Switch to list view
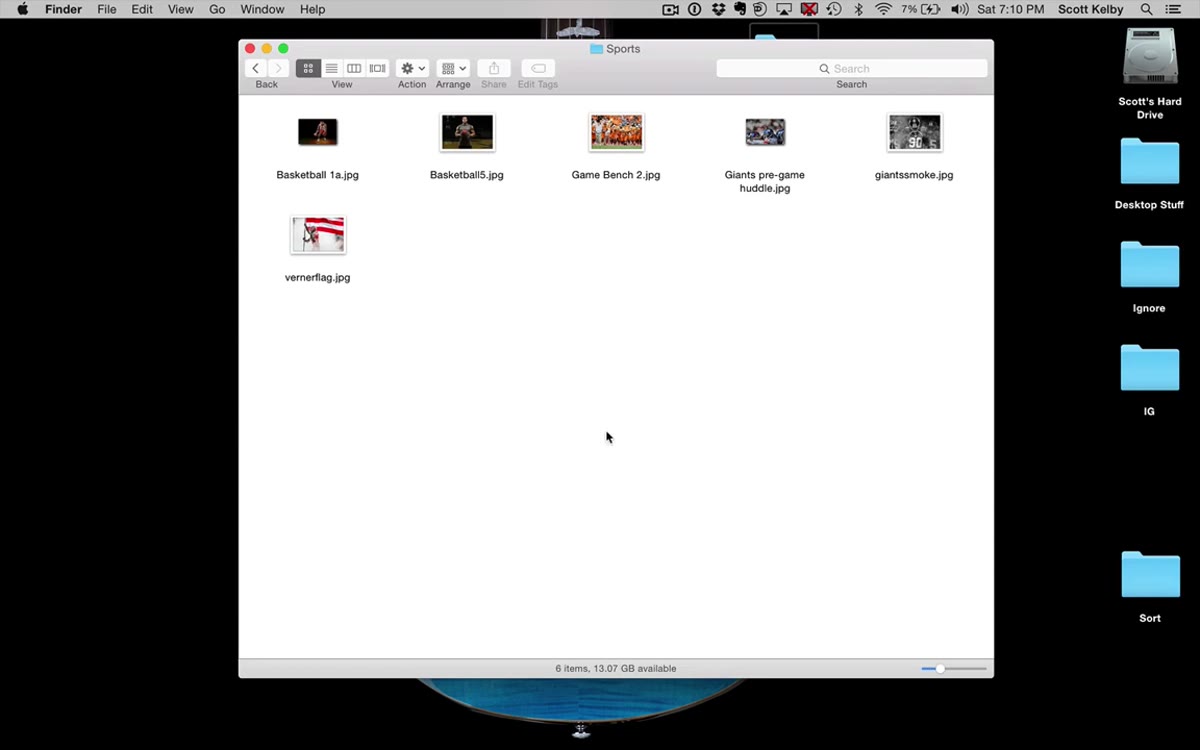Screen dimensions: 1200x750 [331, 68]
